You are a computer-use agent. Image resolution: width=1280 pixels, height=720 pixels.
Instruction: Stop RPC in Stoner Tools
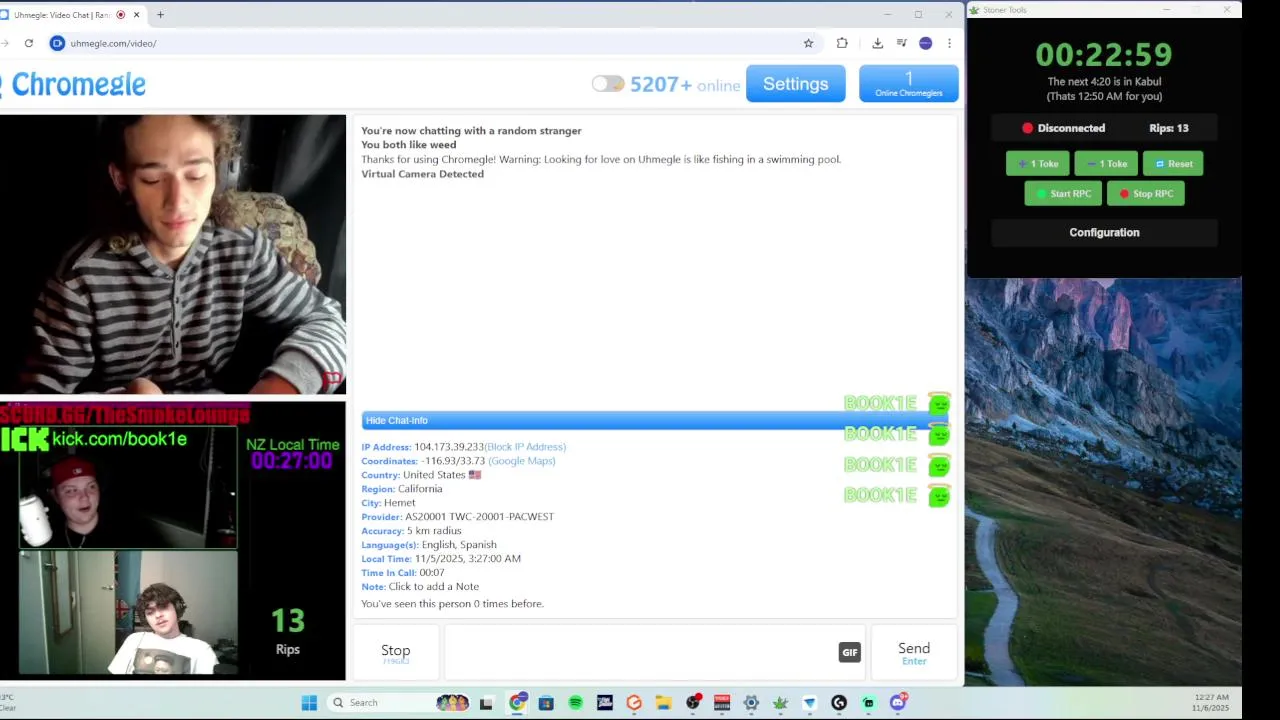click(x=1146, y=194)
